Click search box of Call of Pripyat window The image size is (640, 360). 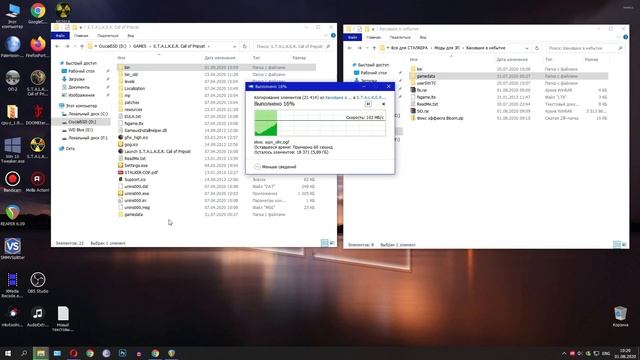(292, 47)
